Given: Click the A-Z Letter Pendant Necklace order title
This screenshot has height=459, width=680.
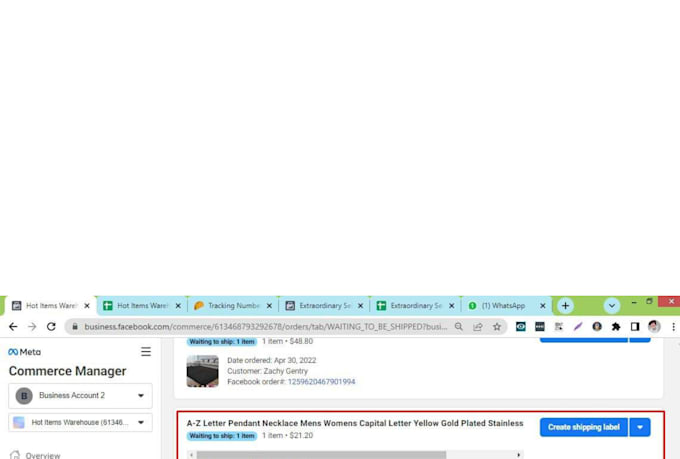Looking at the screenshot, I should point(355,423).
